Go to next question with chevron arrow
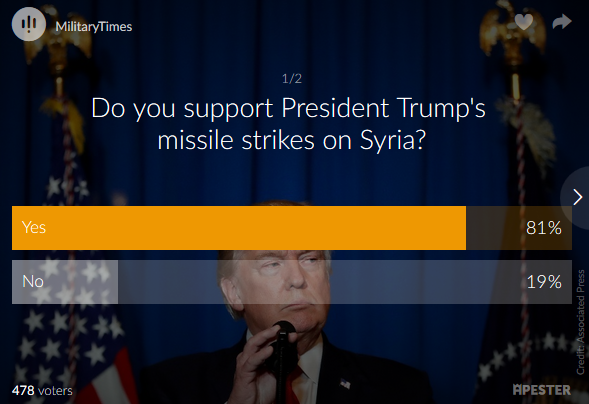The image size is (589, 404). (577, 197)
